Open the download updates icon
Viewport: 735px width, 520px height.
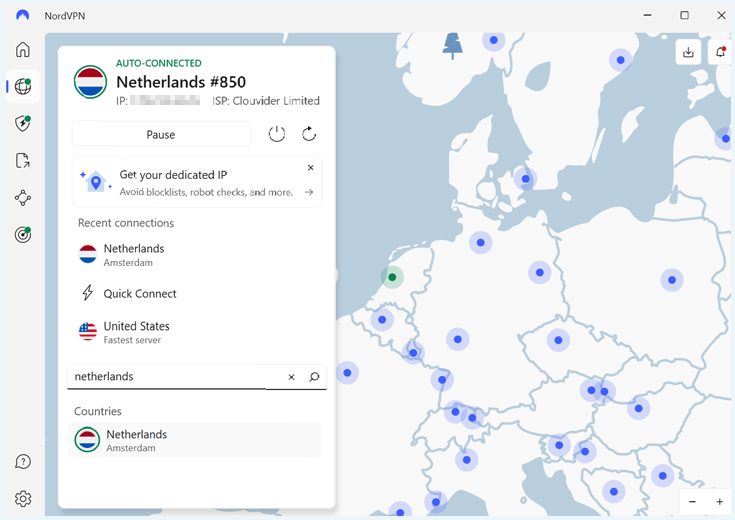(688, 52)
